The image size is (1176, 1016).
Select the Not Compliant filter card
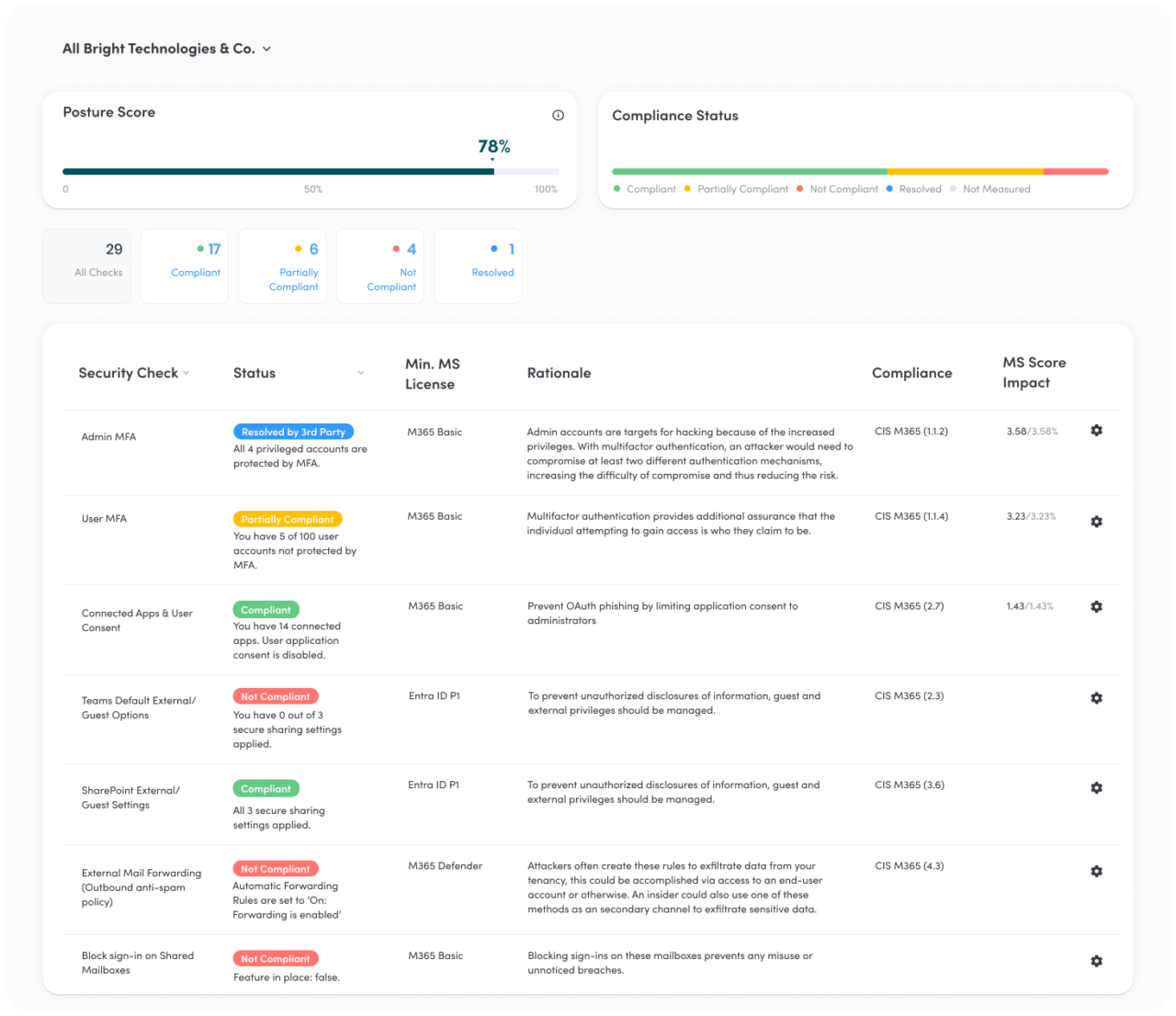(x=379, y=265)
